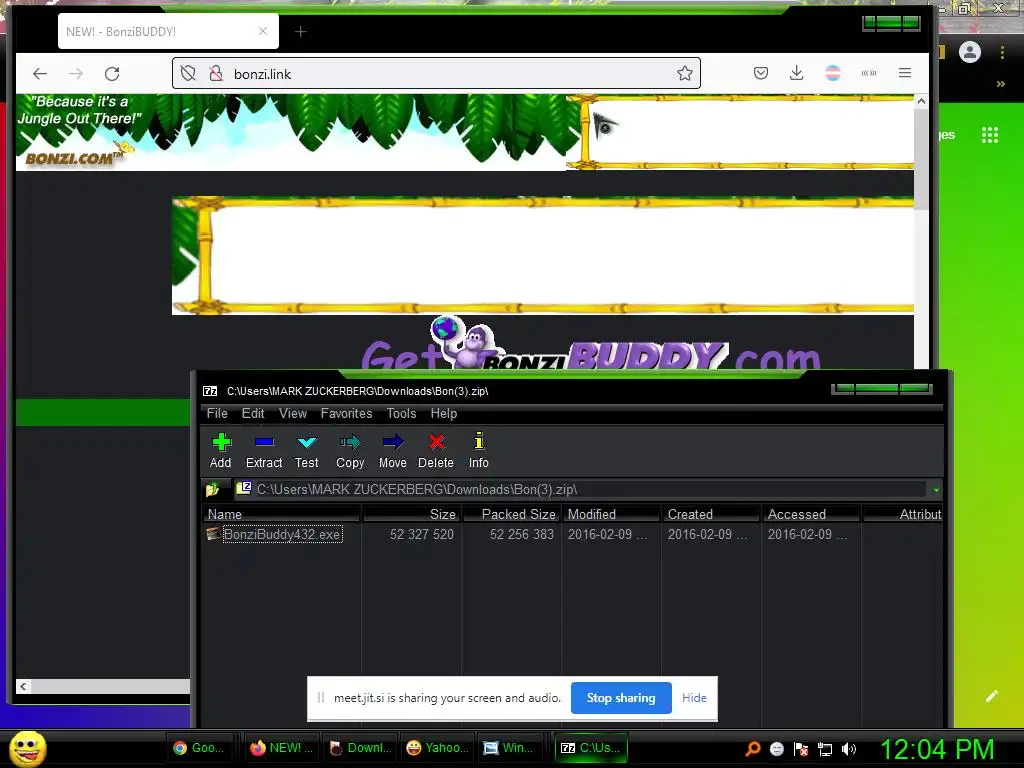This screenshot has height=768, width=1024.
Task: Click the volume speaker tray icon
Action: pyautogui.click(x=848, y=749)
